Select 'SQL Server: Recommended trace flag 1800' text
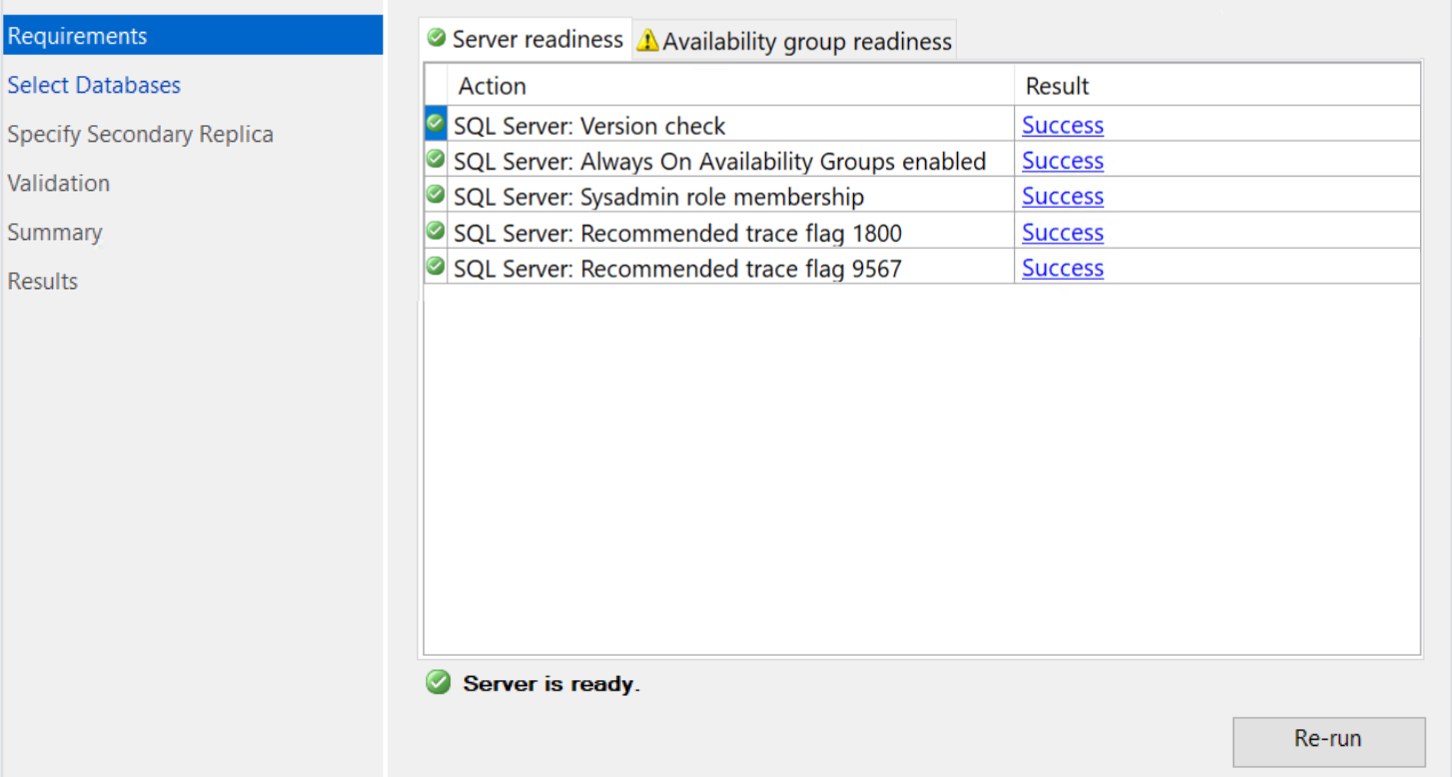The image size is (1452, 777). [677, 233]
